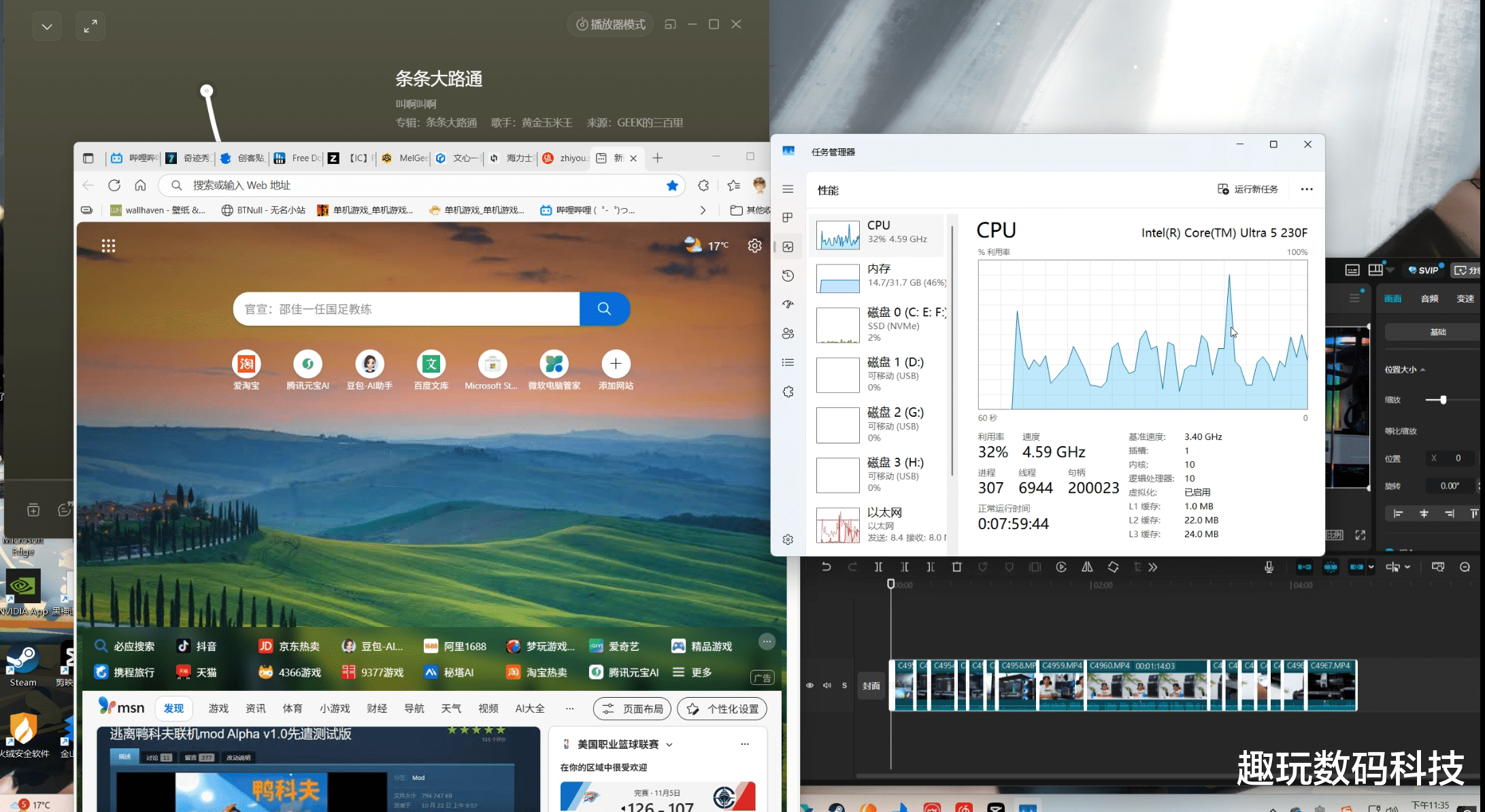Mute the track speaker icon in timeline
Image resolution: width=1485 pixels, height=812 pixels.
(x=827, y=686)
